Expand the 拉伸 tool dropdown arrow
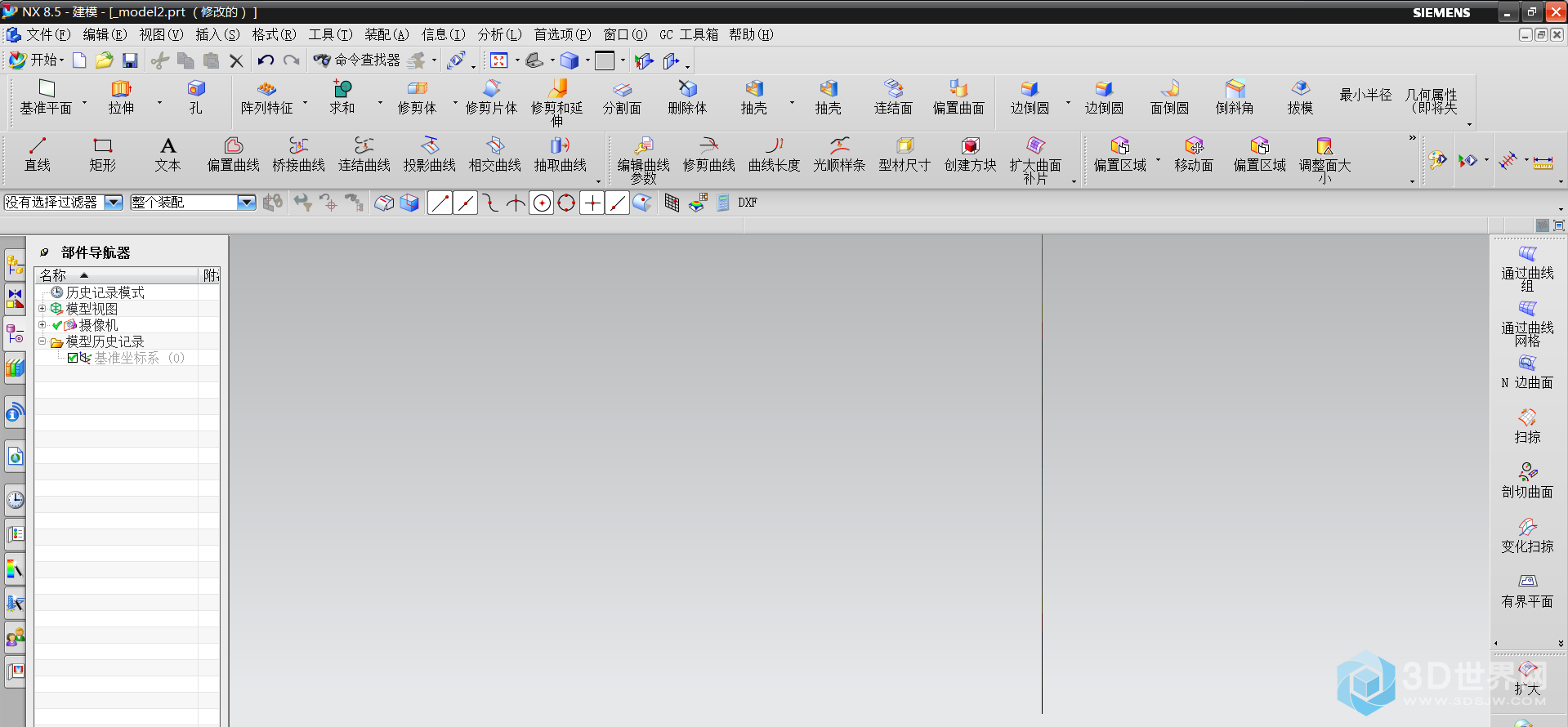Screen dimensions: 1568x727 [x=159, y=103]
